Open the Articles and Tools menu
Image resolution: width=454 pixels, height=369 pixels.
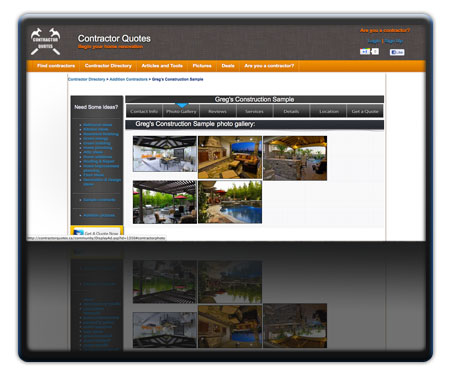(162, 66)
